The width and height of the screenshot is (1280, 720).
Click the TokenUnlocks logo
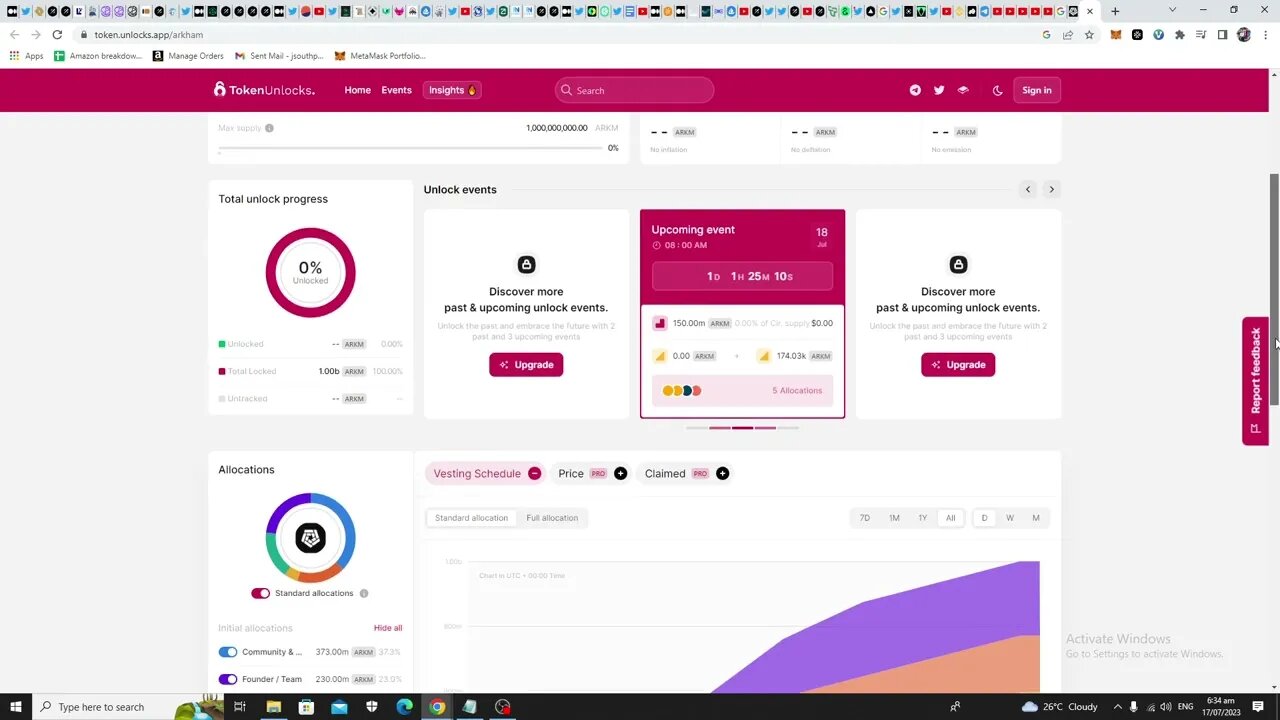click(264, 90)
